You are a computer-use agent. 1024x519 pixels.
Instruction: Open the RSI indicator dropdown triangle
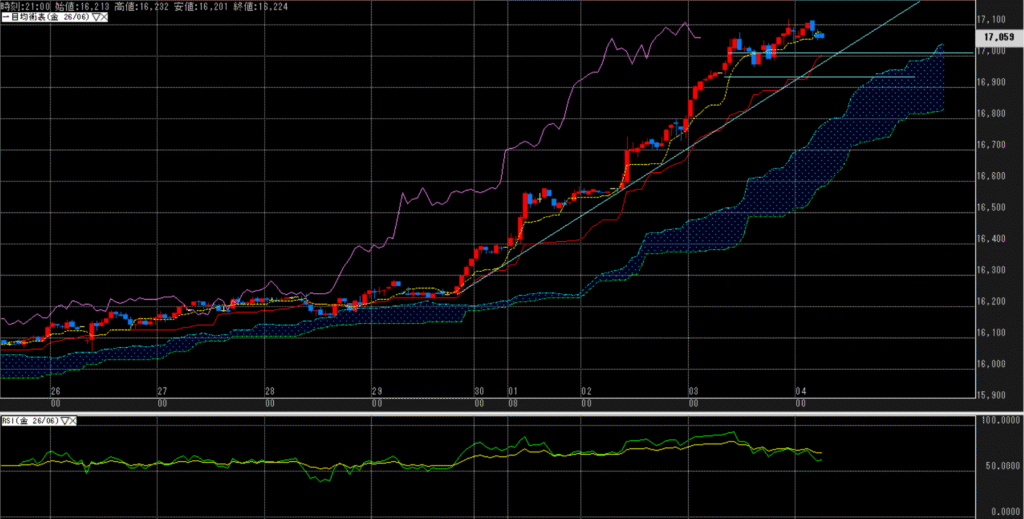click(x=66, y=421)
